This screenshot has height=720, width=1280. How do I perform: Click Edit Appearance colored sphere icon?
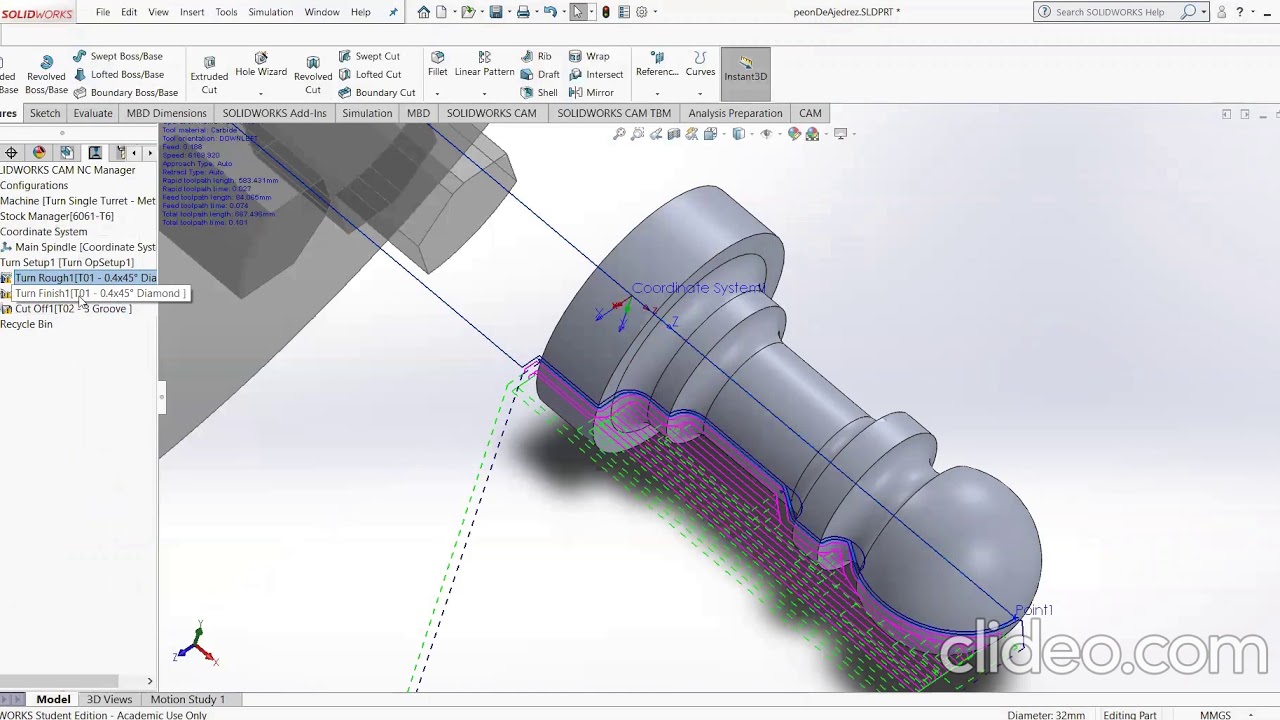pyautogui.click(x=795, y=134)
